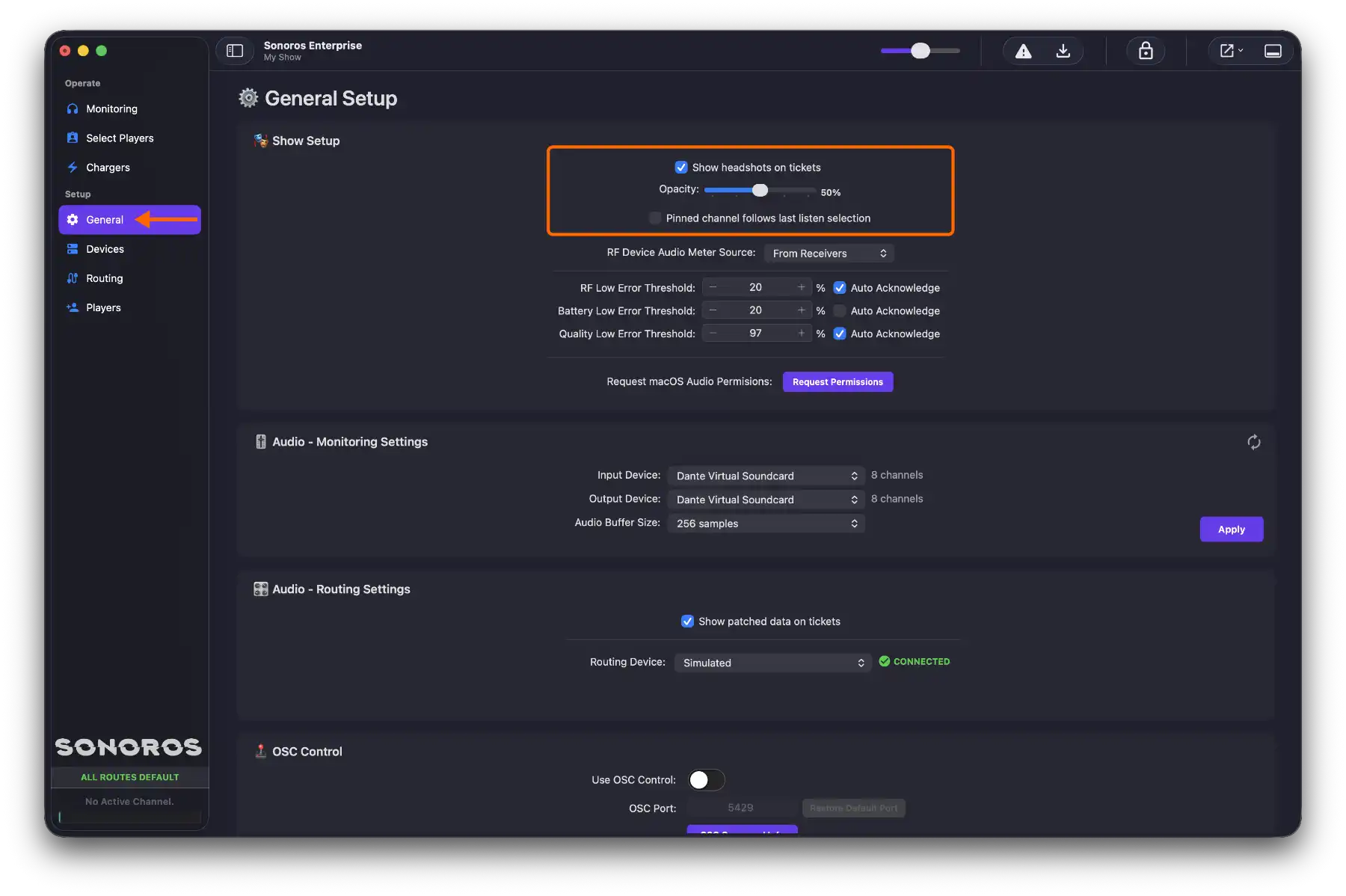Click the OSC Control joystick icon

[260, 751]
